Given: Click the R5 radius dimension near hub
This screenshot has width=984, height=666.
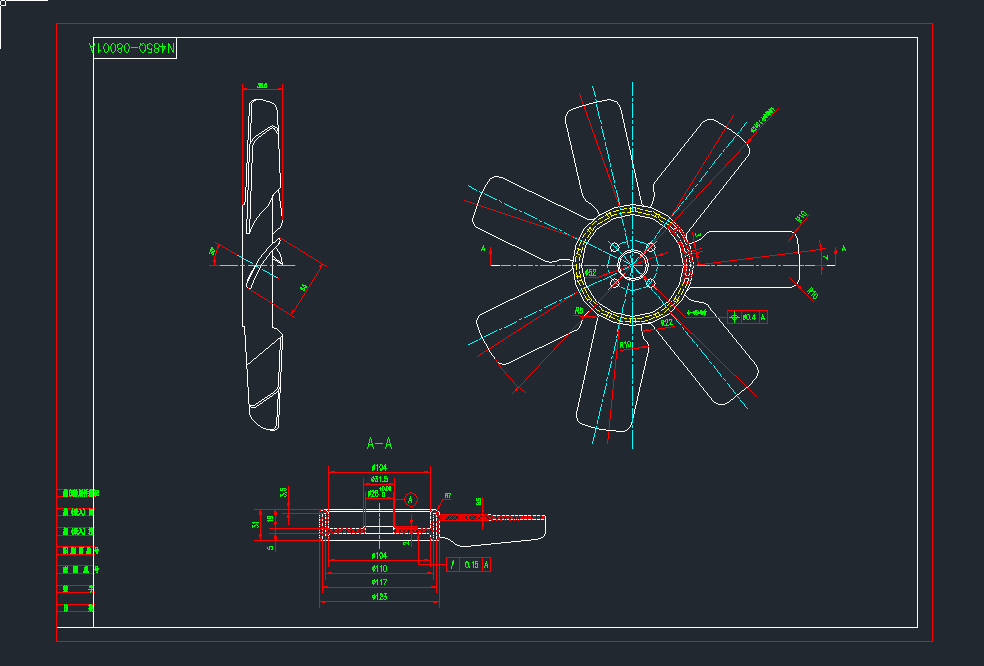Looking at the screenshot, I should click(x=579, y=311).
